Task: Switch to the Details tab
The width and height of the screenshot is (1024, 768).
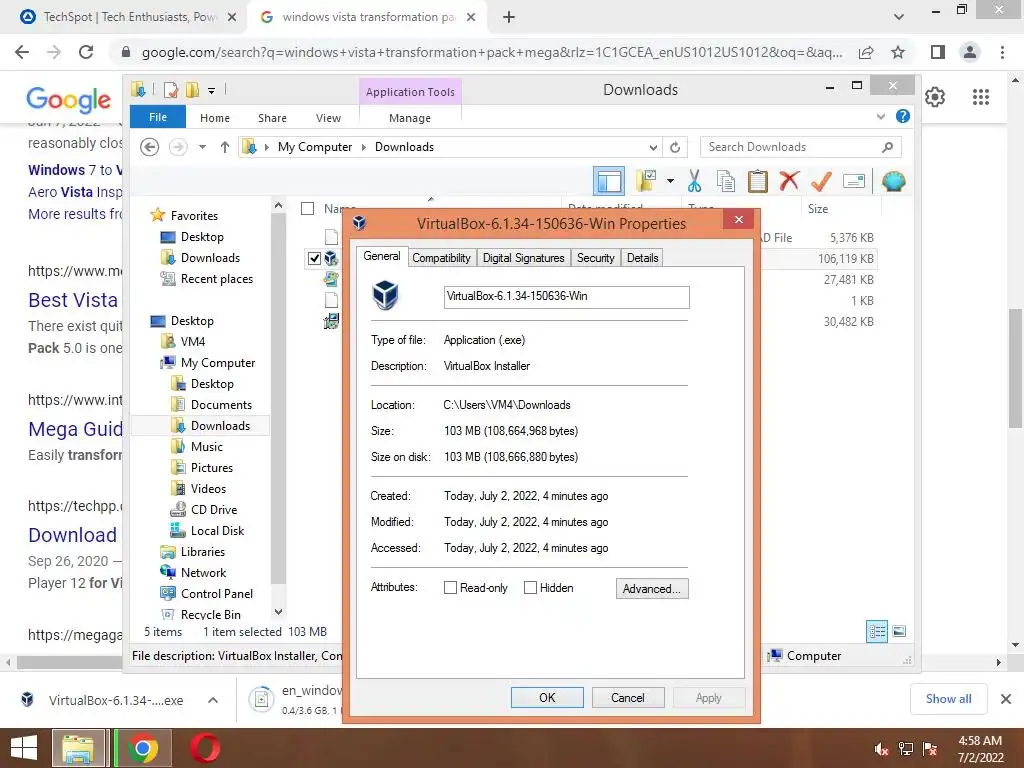Action: [x=642, y=258]
